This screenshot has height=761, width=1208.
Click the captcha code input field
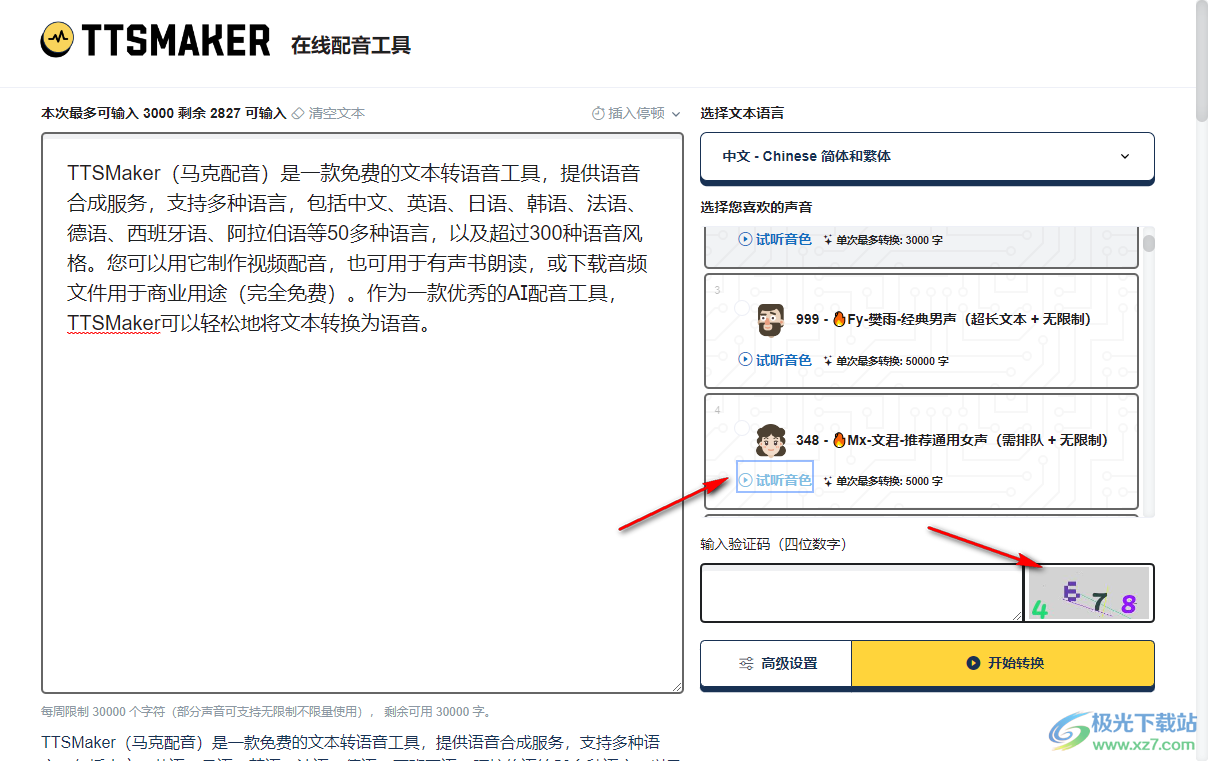click(x=861, y=592)
